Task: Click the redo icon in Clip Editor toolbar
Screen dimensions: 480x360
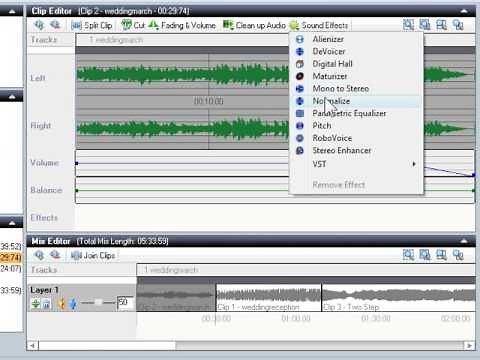Action: [55, 25]
